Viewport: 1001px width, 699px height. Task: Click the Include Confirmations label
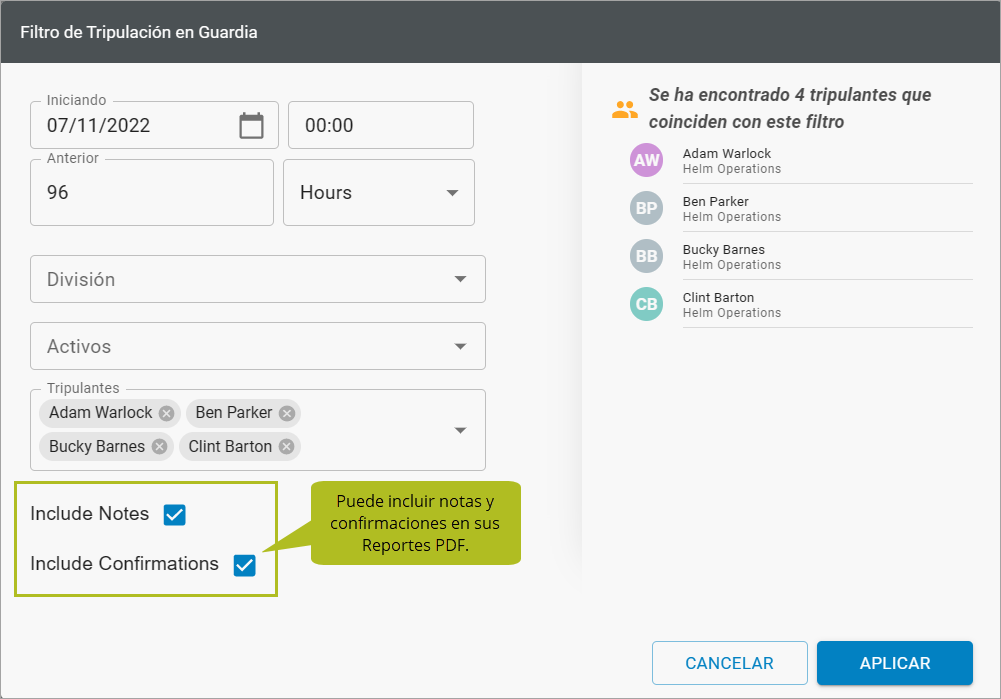pos(124,564)
